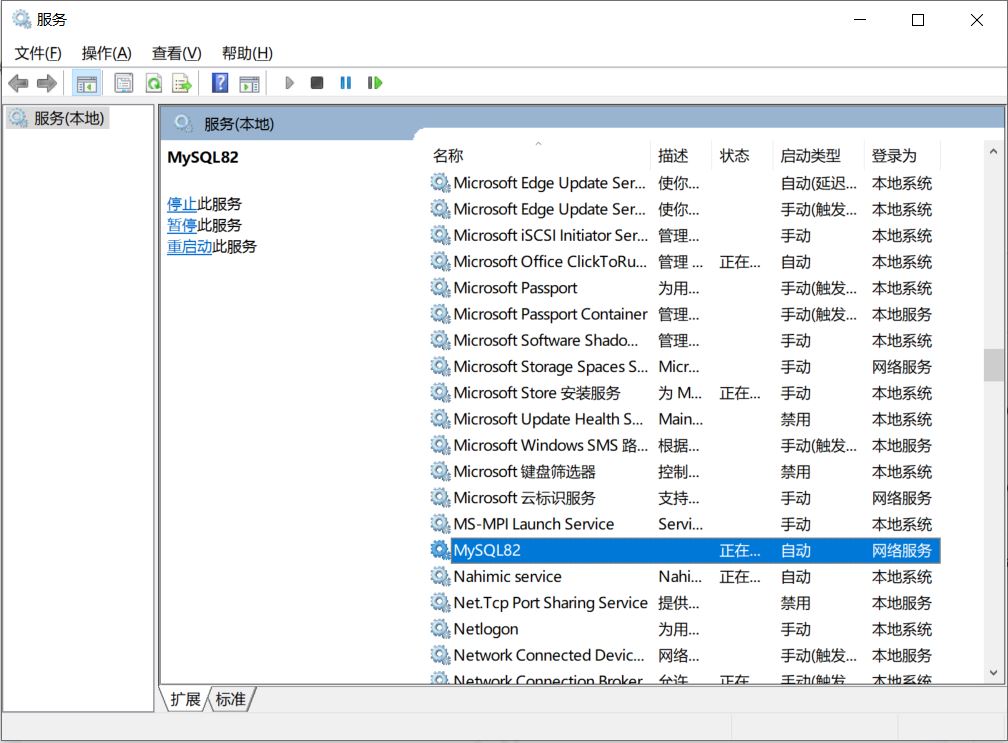Click 网络服务 login cell of MySQL82
The width and height of the screenshot is (1008, 743).
click(901, 550)
